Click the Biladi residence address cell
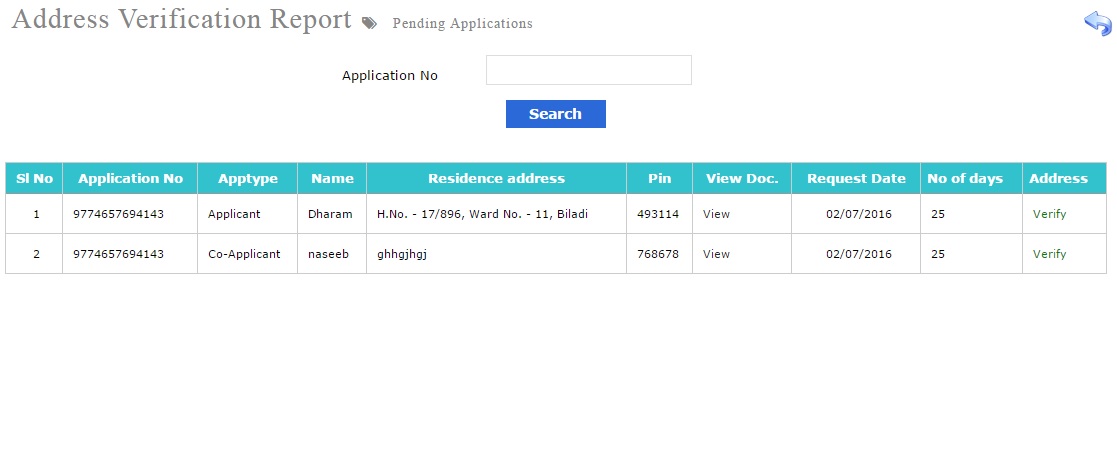This screenshot has width=1117, height=449. point(497,214)
